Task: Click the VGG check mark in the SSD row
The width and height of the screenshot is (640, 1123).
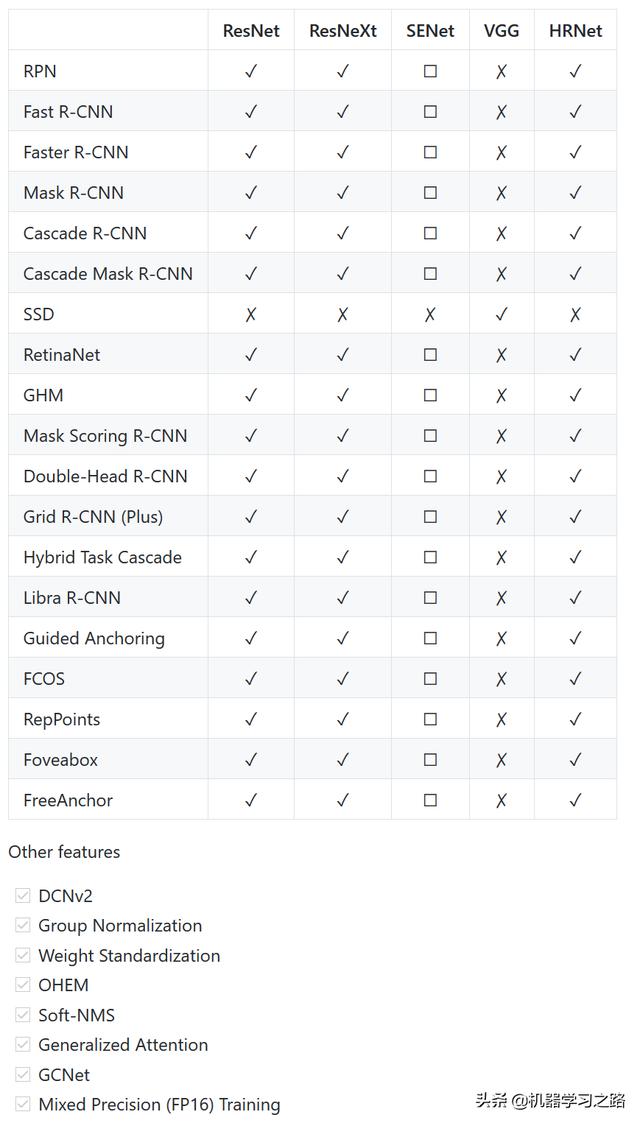Action: (501, 314)
